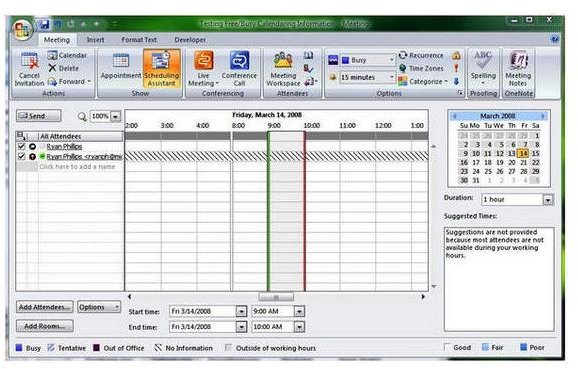Open the Office button menu
Viewport: 578px width, 369px height.
pos(23,29)
